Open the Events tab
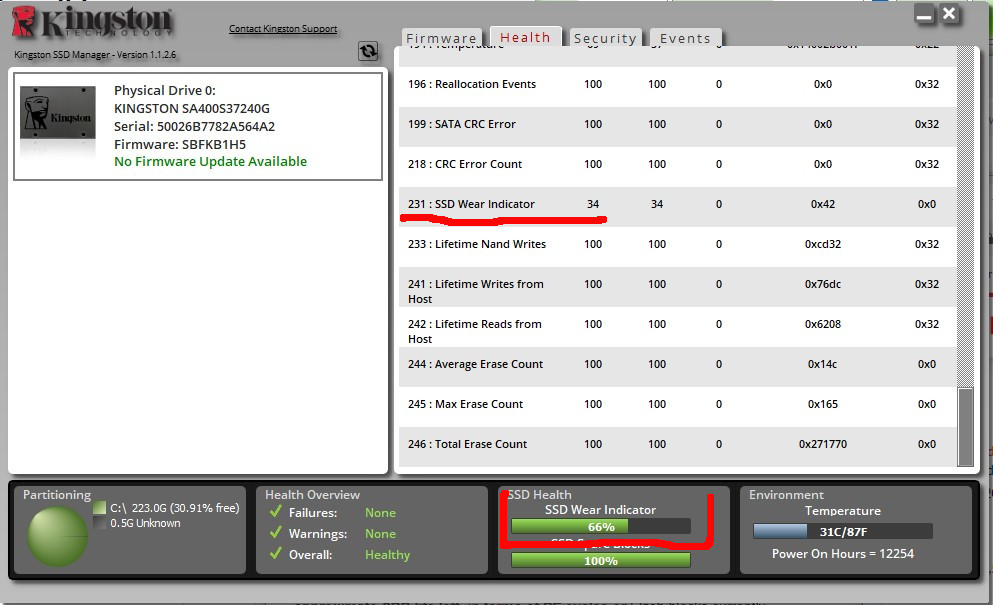 point(685,38)
